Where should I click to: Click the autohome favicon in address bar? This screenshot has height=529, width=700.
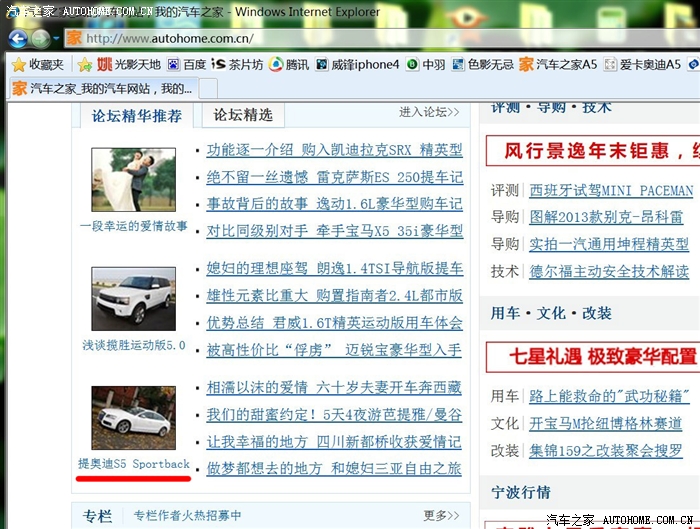[x=74, y=38]
